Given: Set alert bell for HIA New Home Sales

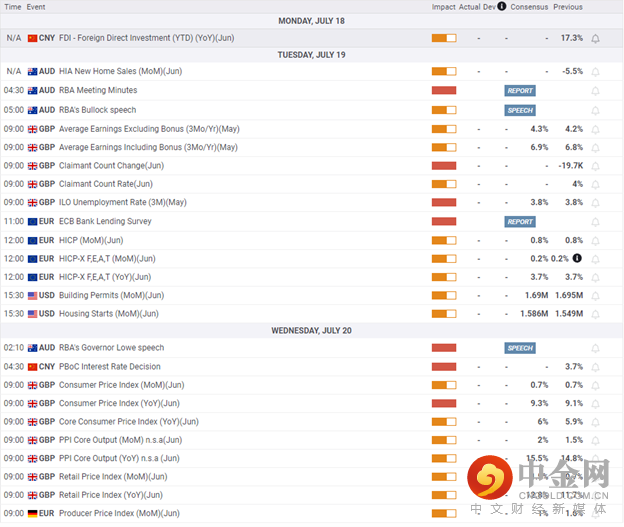Looking at the screenshot, I should pos(595,72).
